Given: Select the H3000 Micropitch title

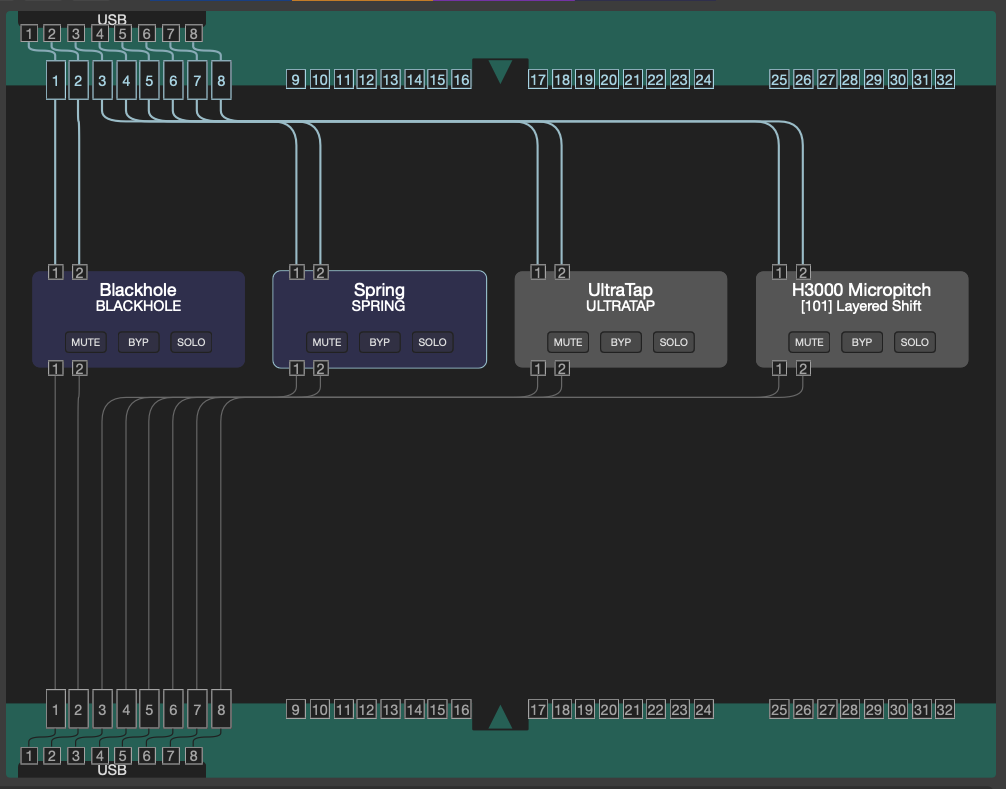Looking at the screenshot, I should click(862, 290).
